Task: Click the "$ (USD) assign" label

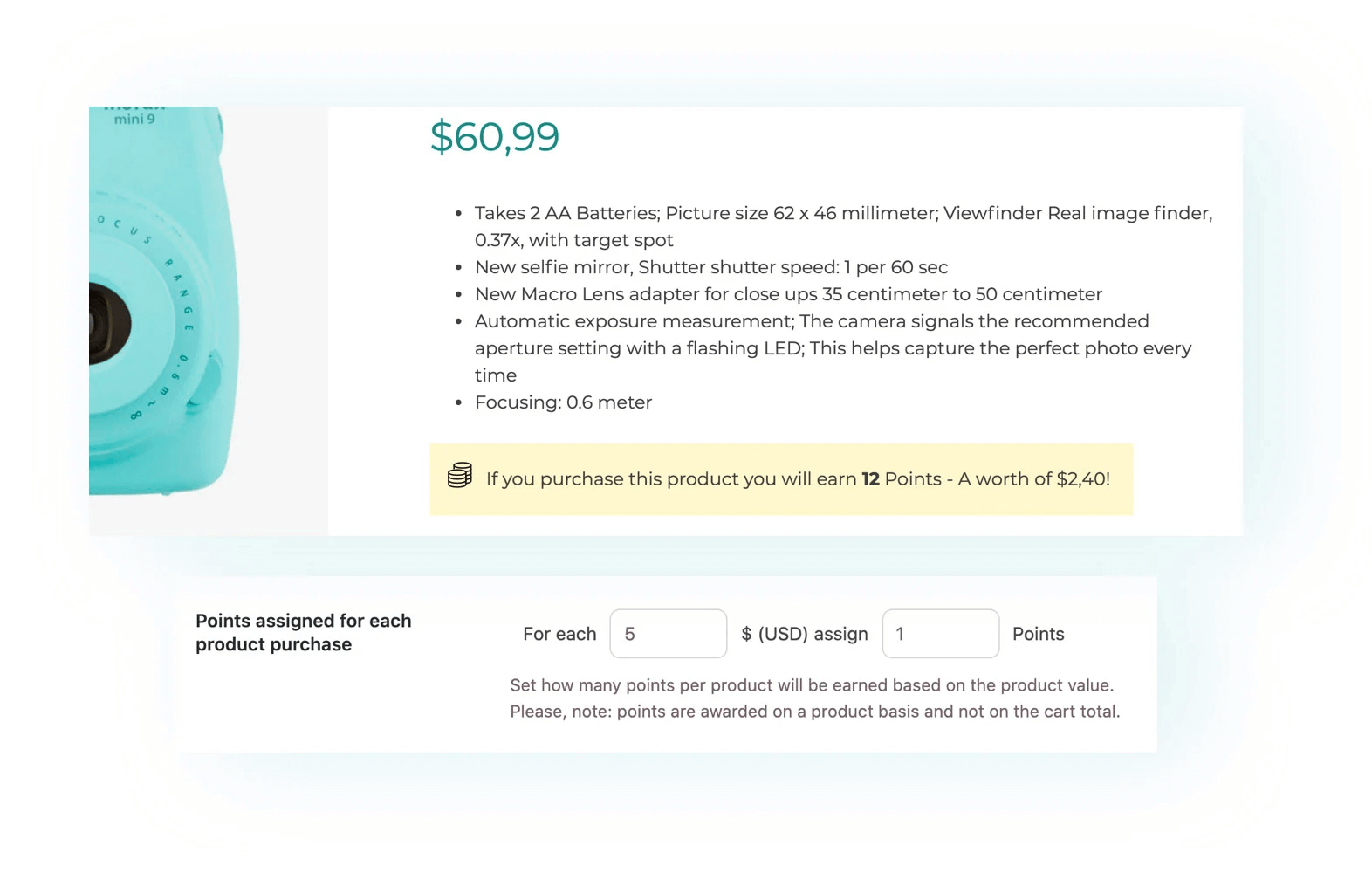Action: click(804, 634)
